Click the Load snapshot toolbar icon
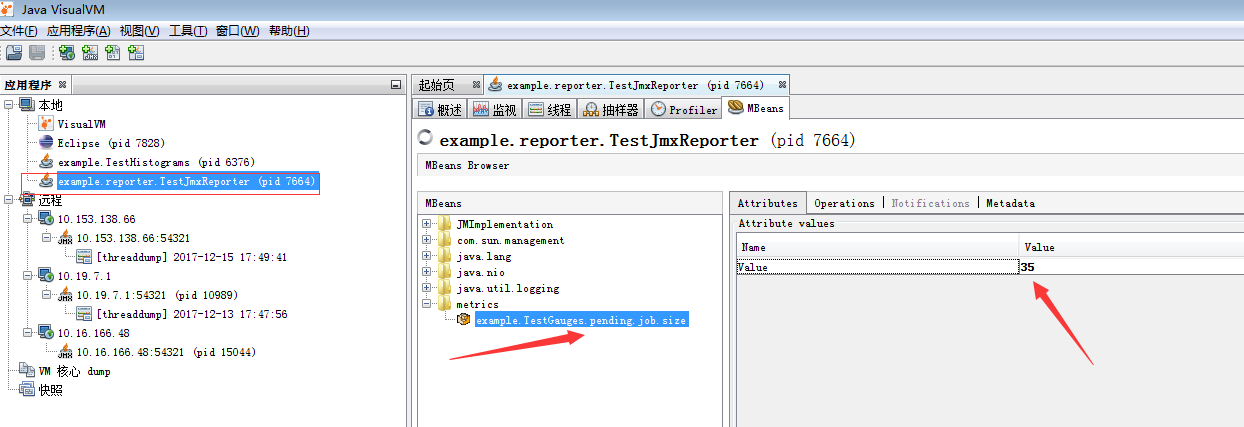Screen dimensions: 1244x427 coord(14,53)
